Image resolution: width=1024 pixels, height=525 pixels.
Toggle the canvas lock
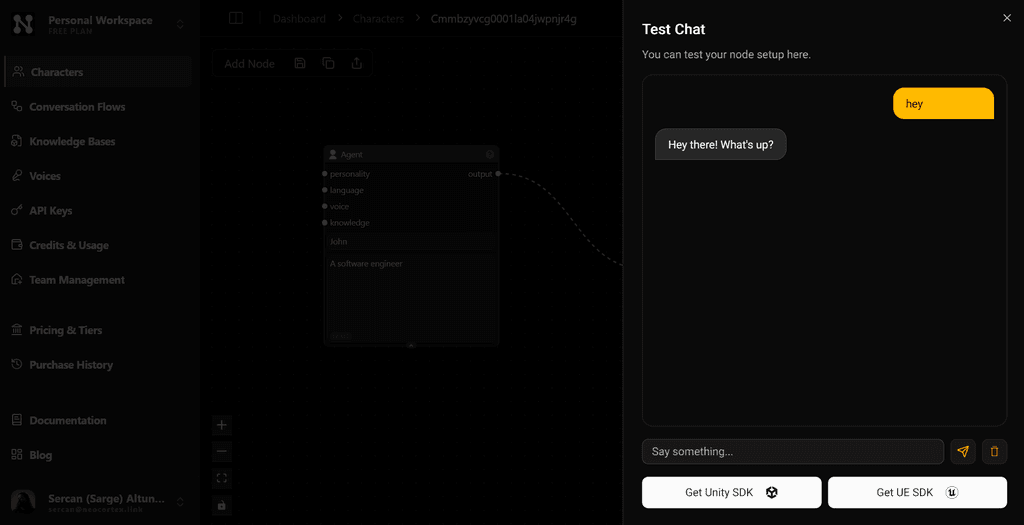221,505
